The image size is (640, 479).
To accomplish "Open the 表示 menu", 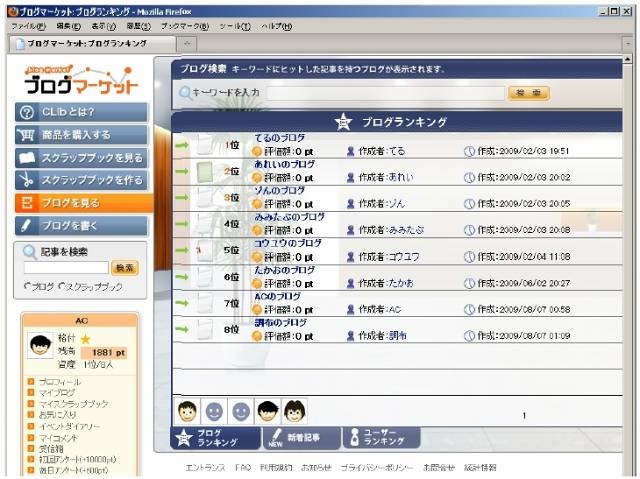I will click(x=103, y=26).
